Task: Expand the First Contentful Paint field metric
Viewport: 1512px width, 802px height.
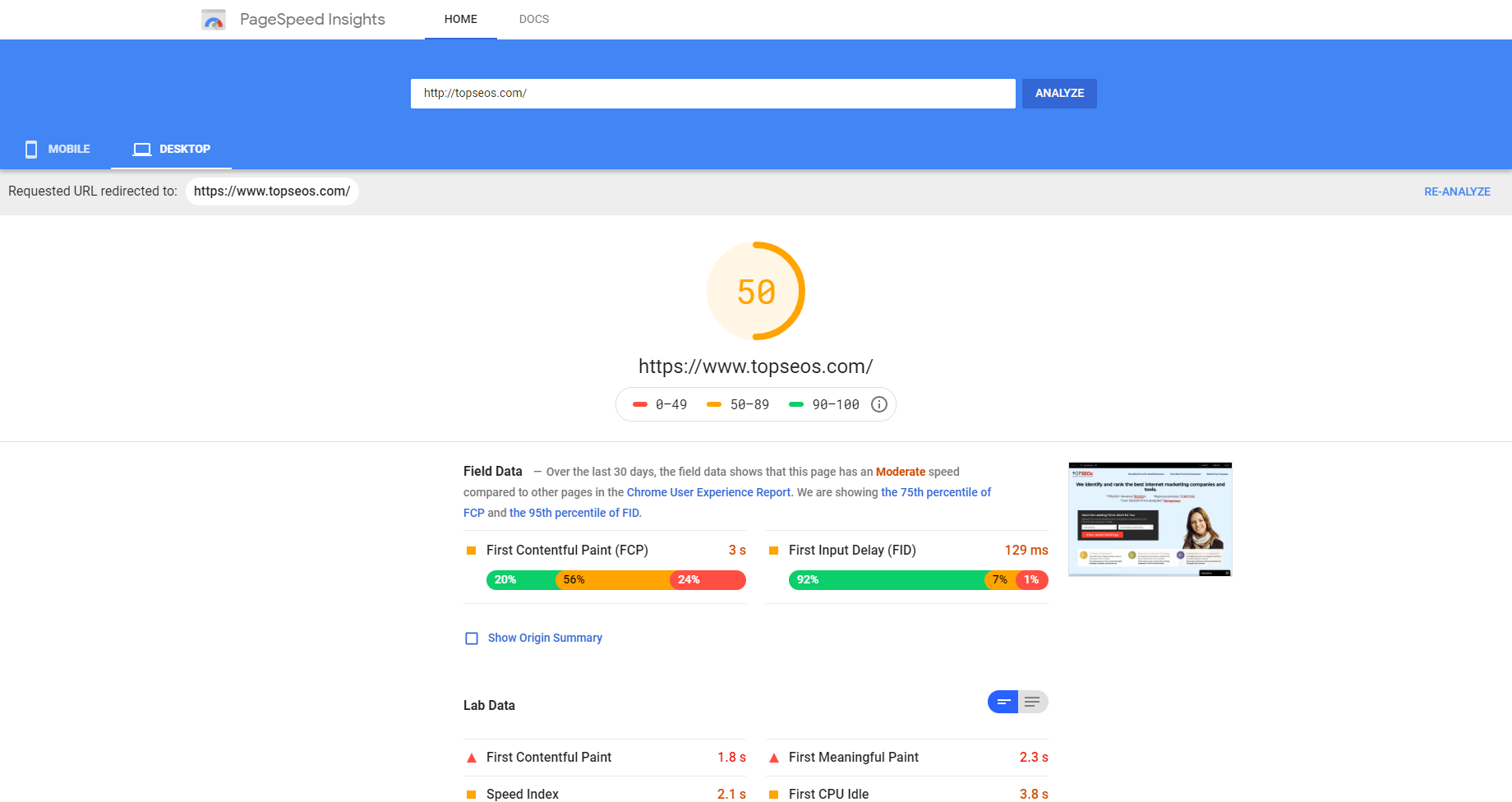Action: point(567,550)
